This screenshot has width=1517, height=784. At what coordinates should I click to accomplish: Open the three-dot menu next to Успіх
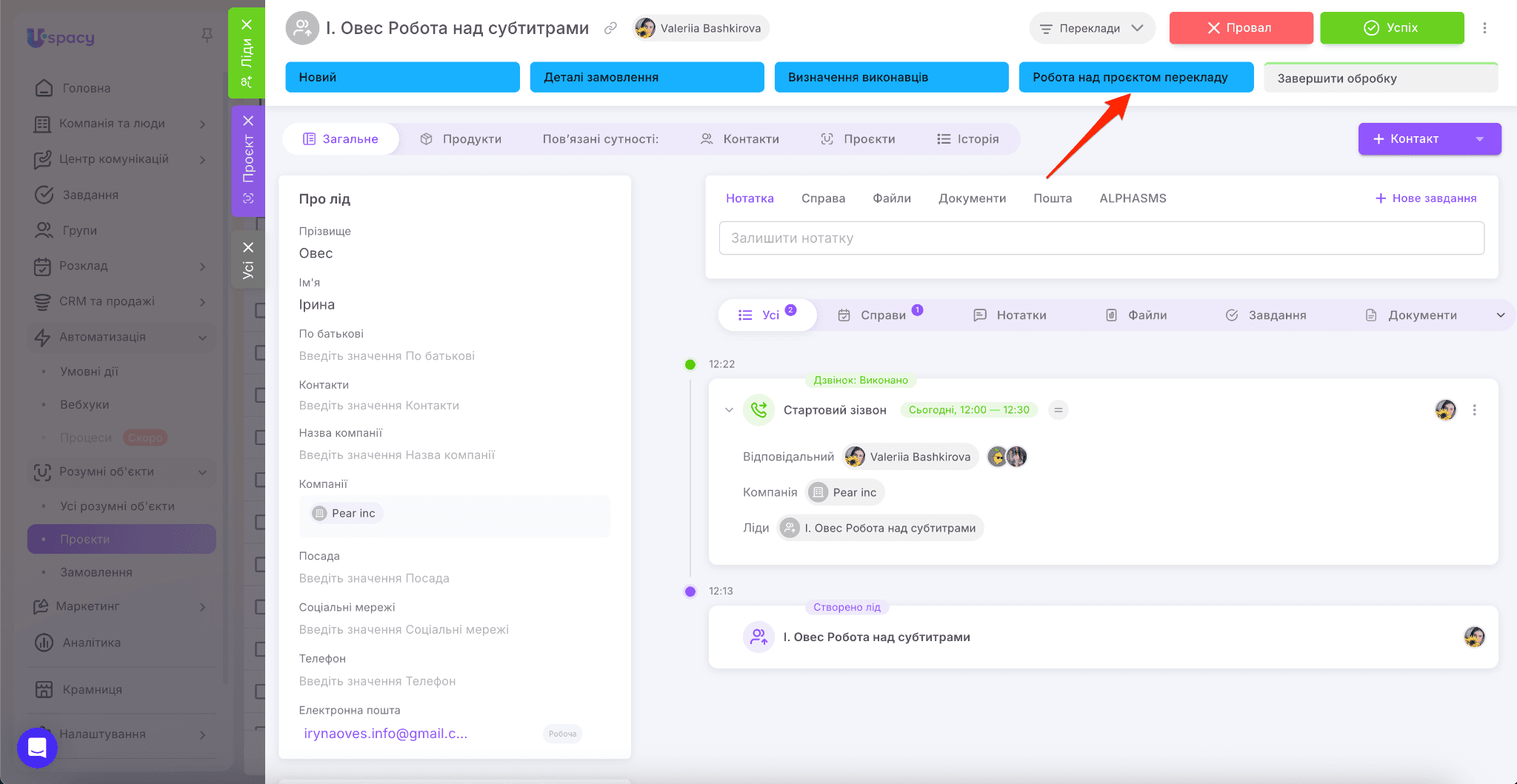[1484, 28]
